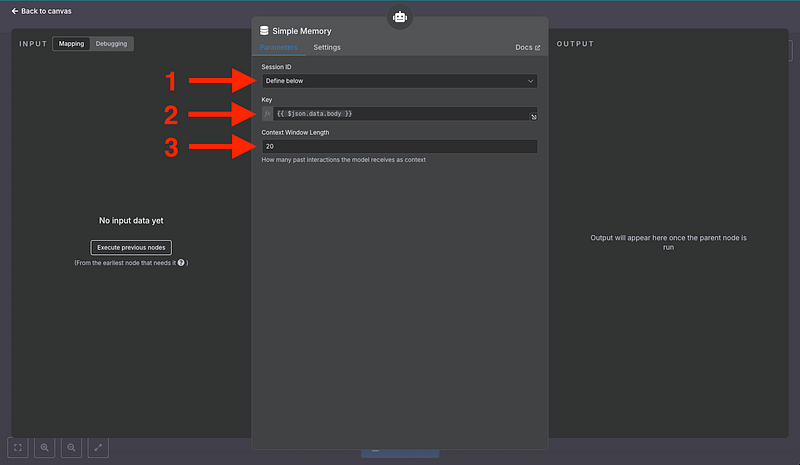Viewport: 800px width, 465px height.
Task: Click the fx expression icon beside Key
Action: (267, 114)
